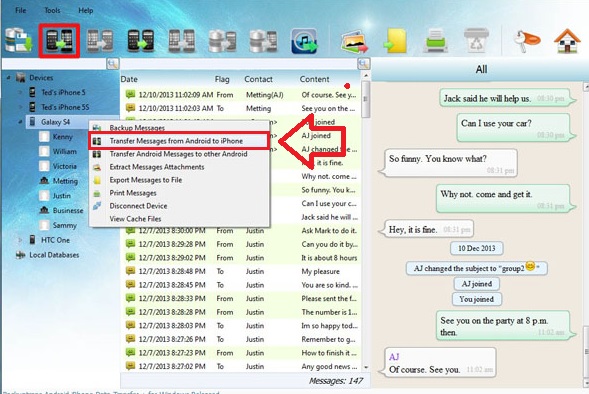Click the home house toolbar icon
Screen dimensions: 589x394
567,41
